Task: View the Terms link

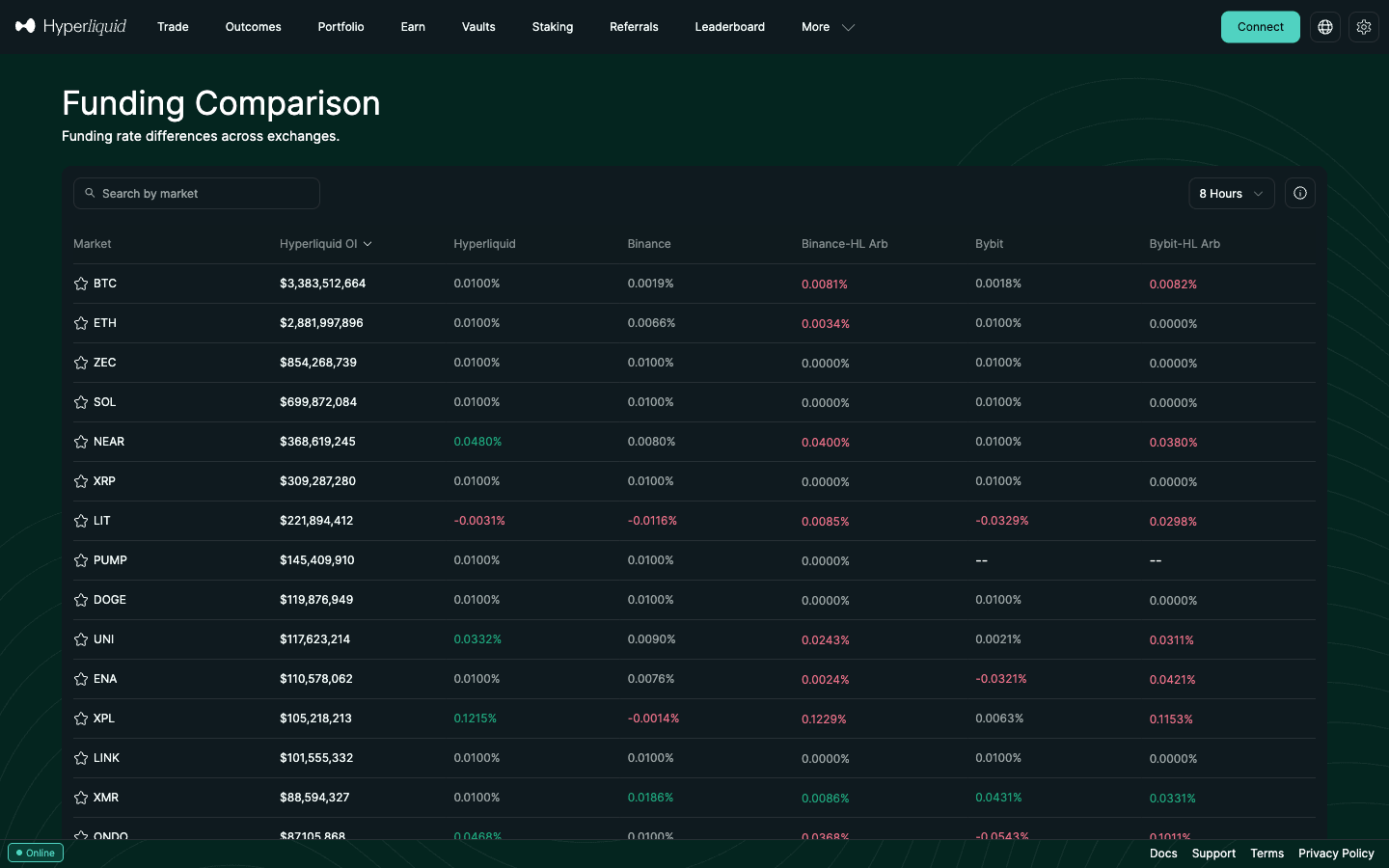Action: point(1267,854)
